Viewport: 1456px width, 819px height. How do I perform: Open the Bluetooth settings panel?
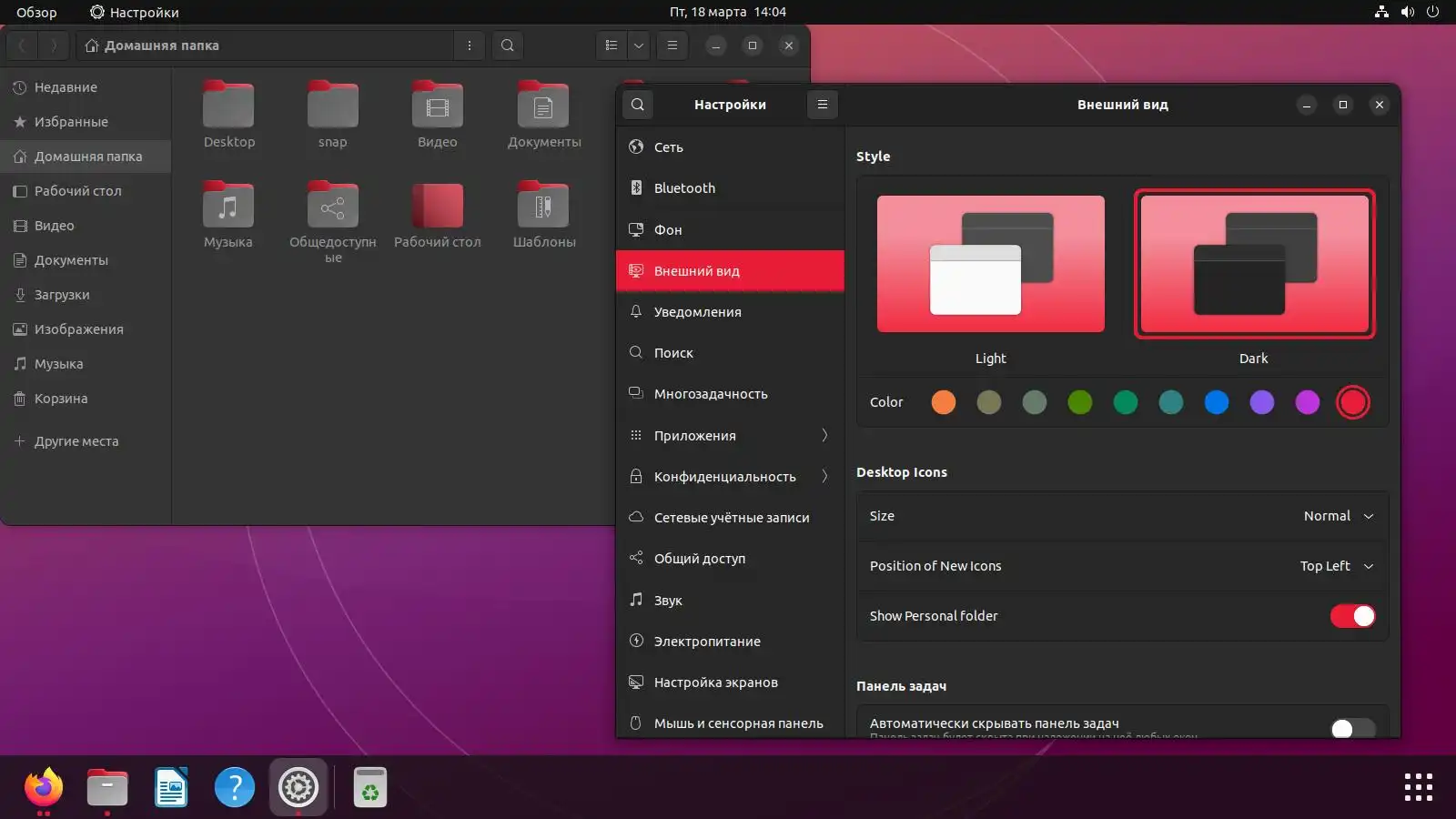730,188
